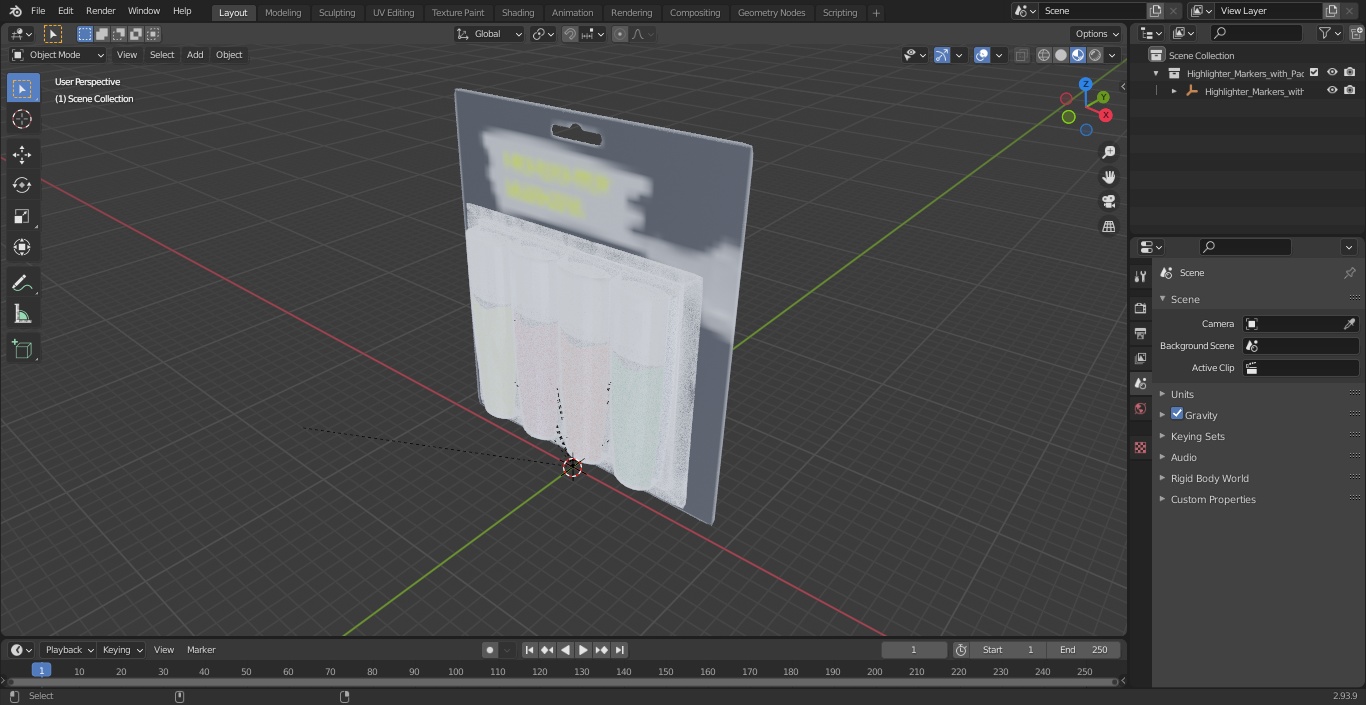Click the Marker menu in timeline
The image size is (1366, 705).
pos(201,650)
